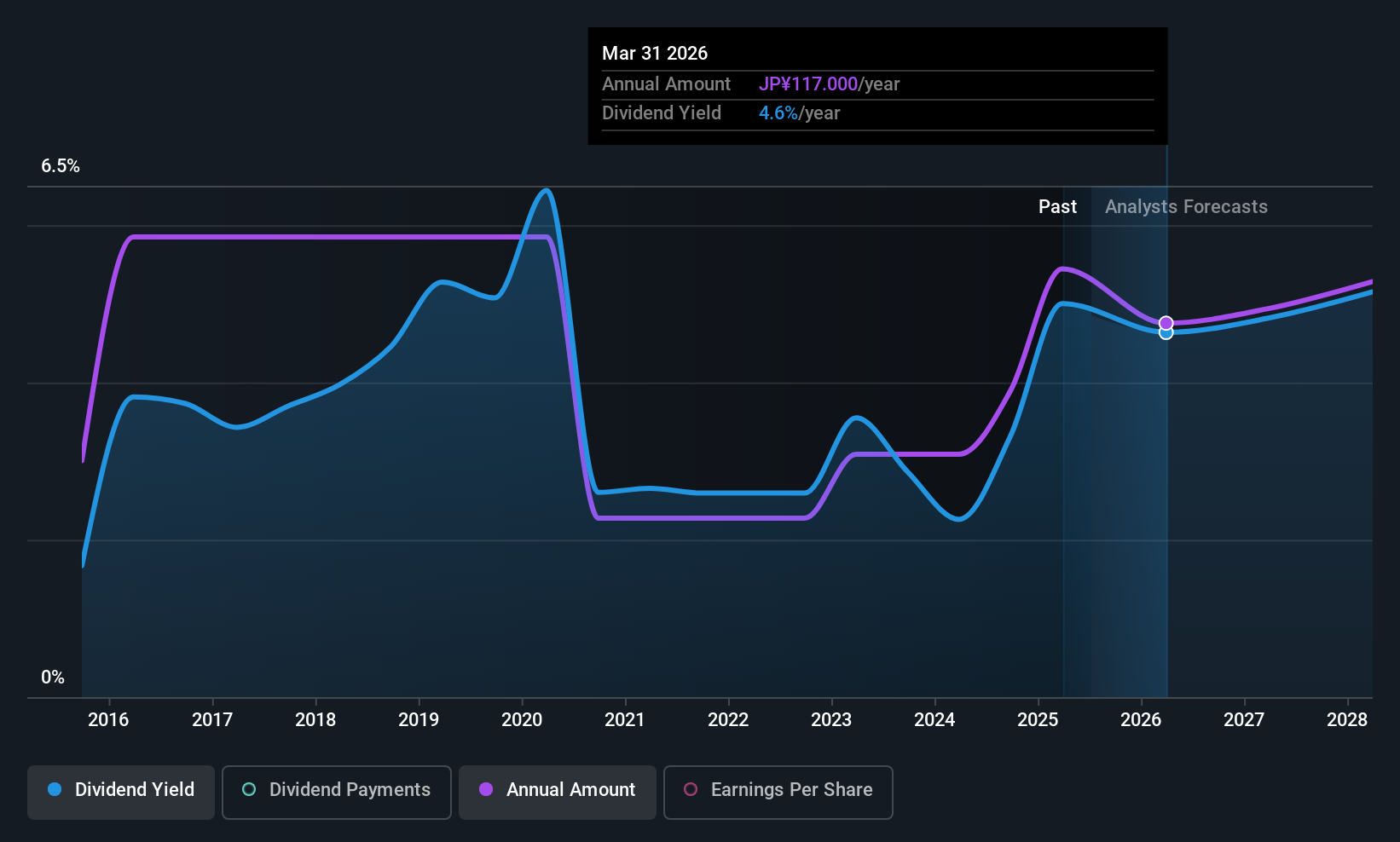Click the purple Annual Amount legend dot
Screen dimensions: 1400x842
[486, 789]
